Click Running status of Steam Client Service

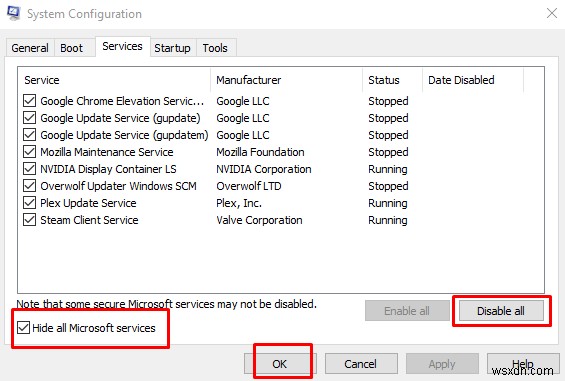(x=388, y=220)
